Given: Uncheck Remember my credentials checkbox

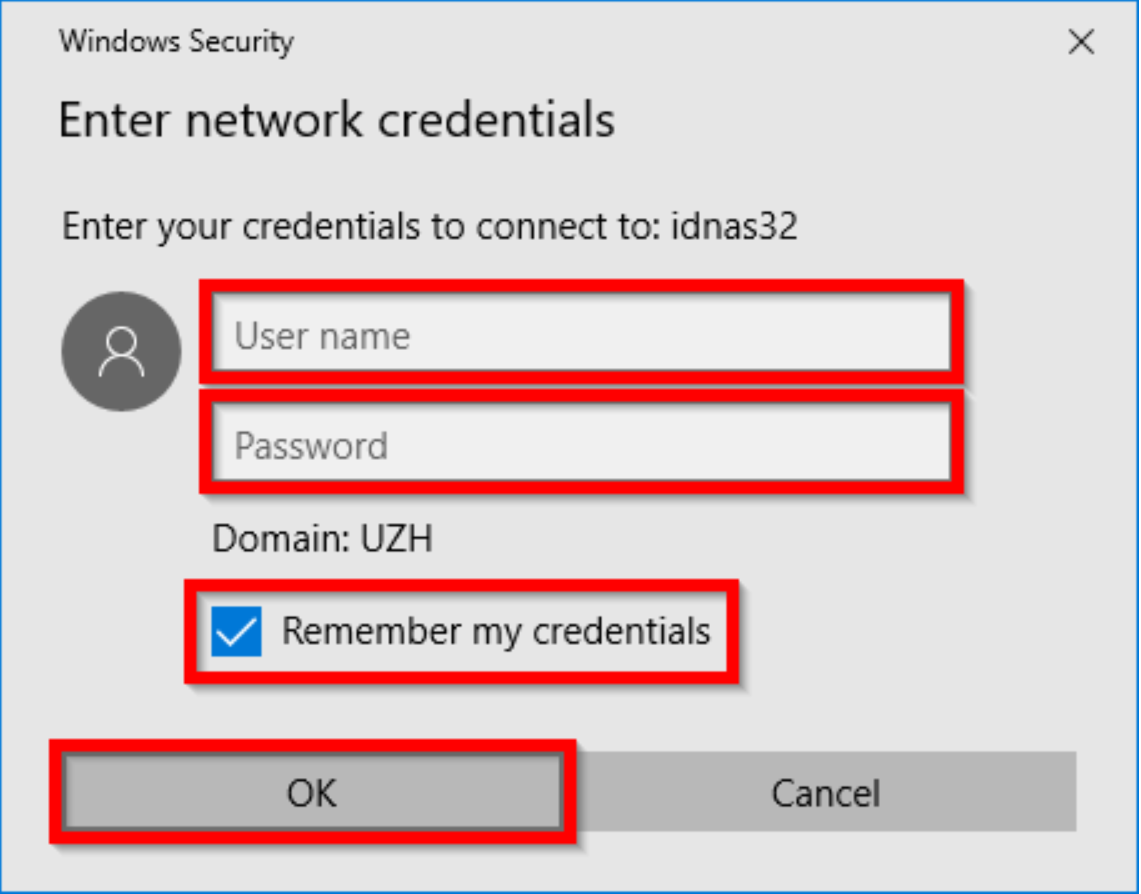Looking at the screenshot, I should point(236,632).
